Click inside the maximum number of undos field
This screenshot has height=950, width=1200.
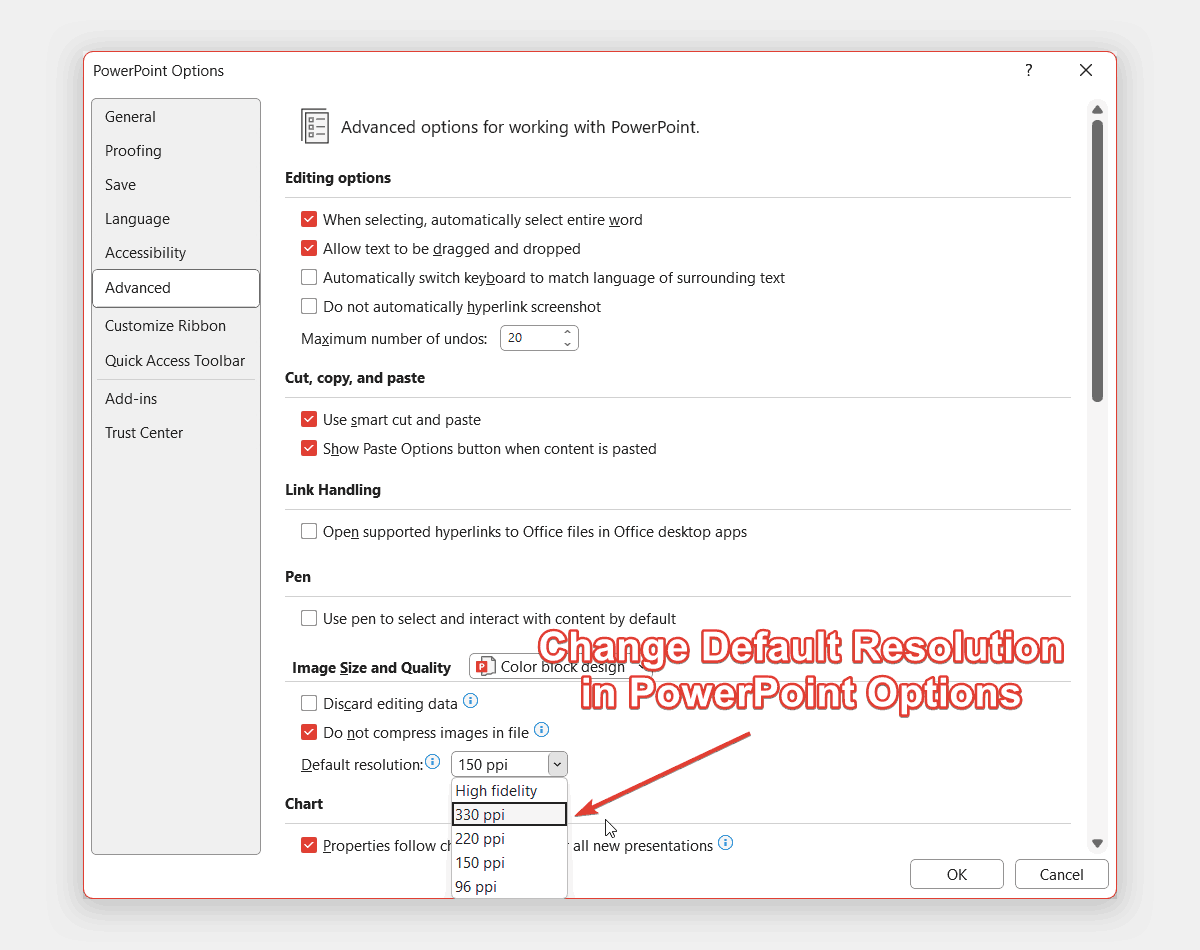525,337
